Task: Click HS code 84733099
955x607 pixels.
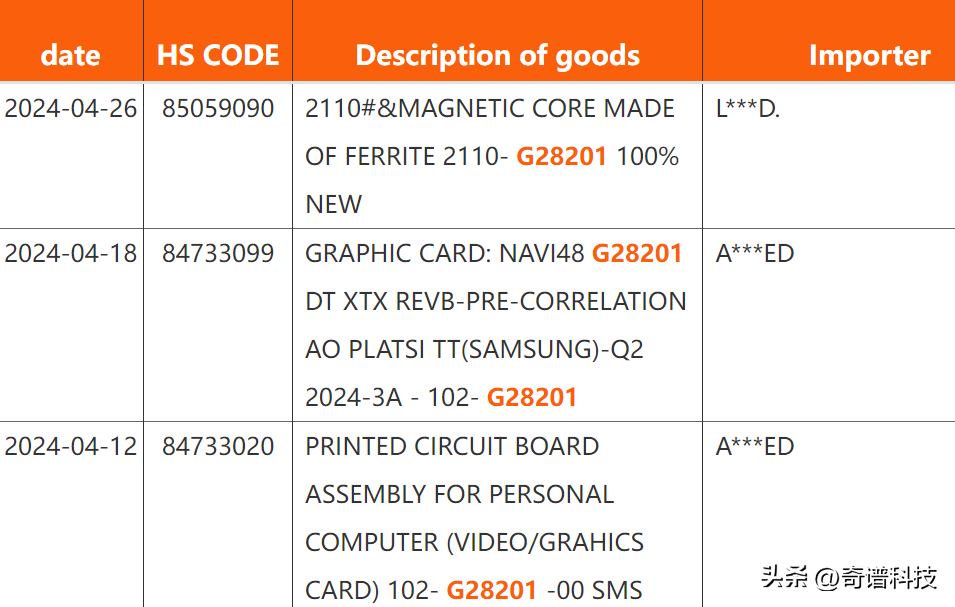Action: (x=218, y=254)
